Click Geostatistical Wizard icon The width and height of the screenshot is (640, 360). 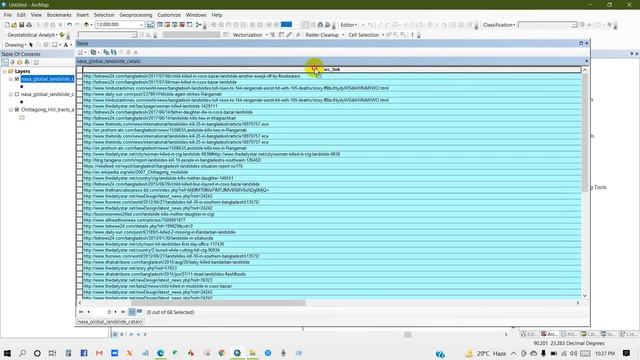click(62, 35)
